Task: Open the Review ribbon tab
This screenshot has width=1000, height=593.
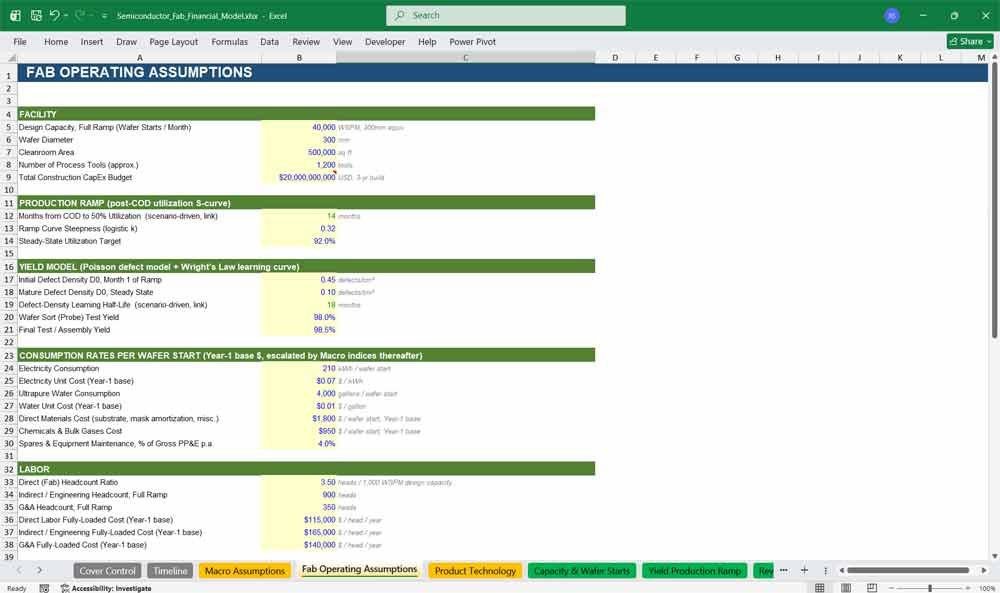Action: pyautogui.click(x=305, y=41)
